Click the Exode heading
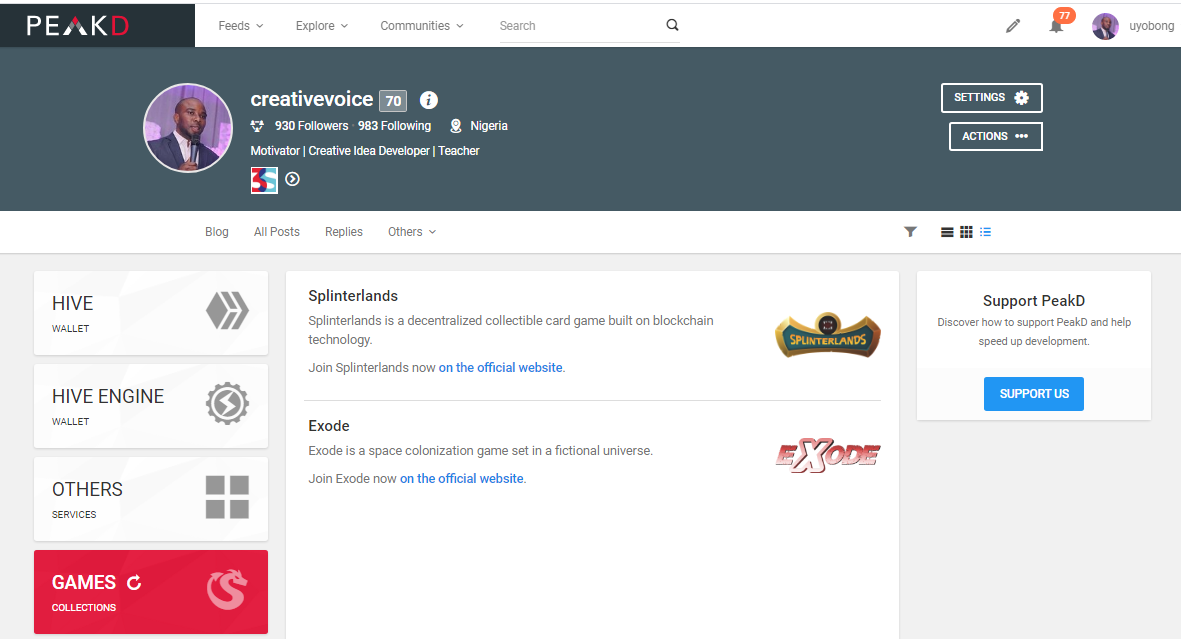Viewport: 1181px width, 639px height. (x=328, y=426)
